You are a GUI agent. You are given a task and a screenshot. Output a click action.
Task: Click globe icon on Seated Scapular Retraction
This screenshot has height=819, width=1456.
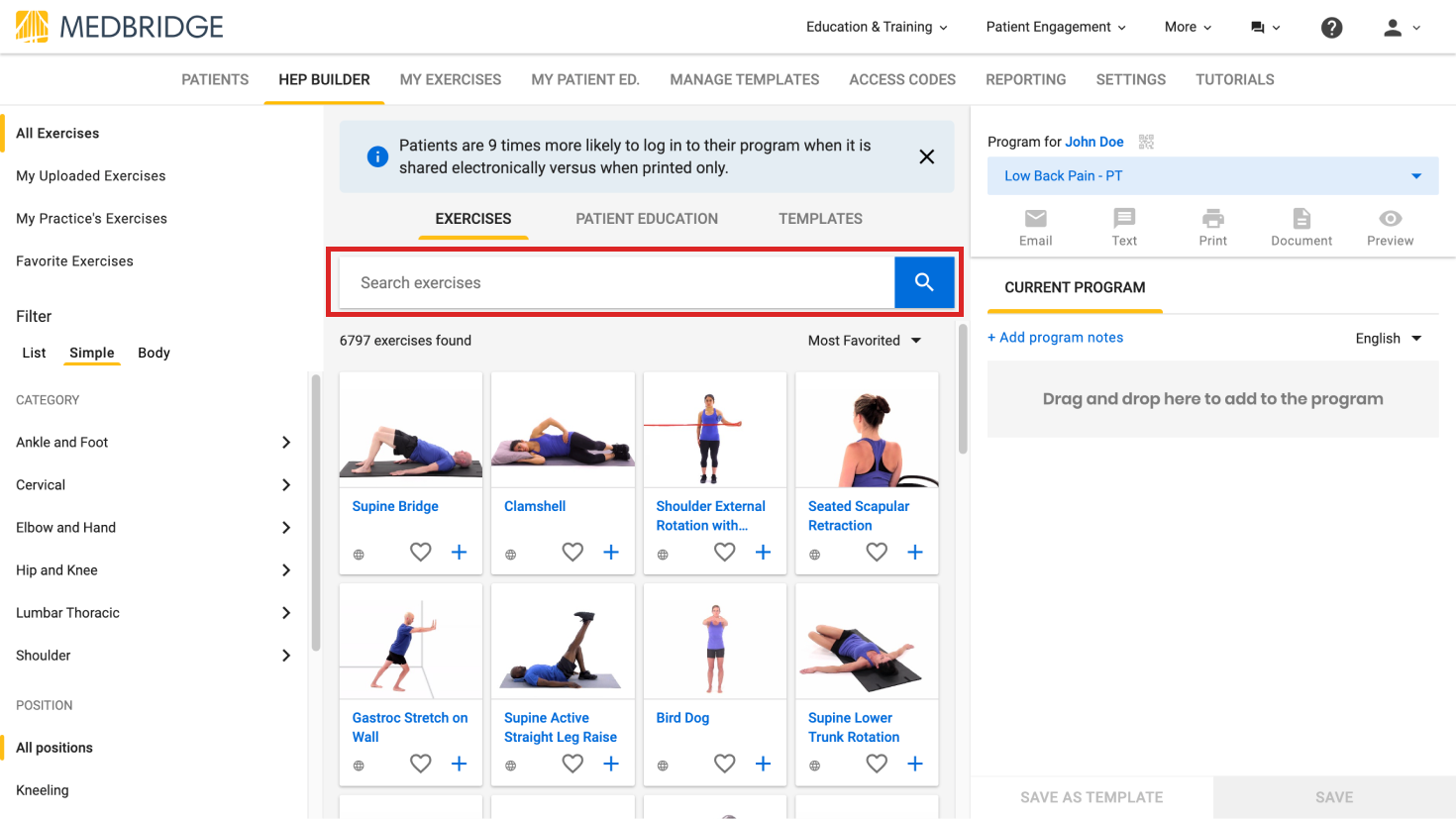click(x=814, y=555)
